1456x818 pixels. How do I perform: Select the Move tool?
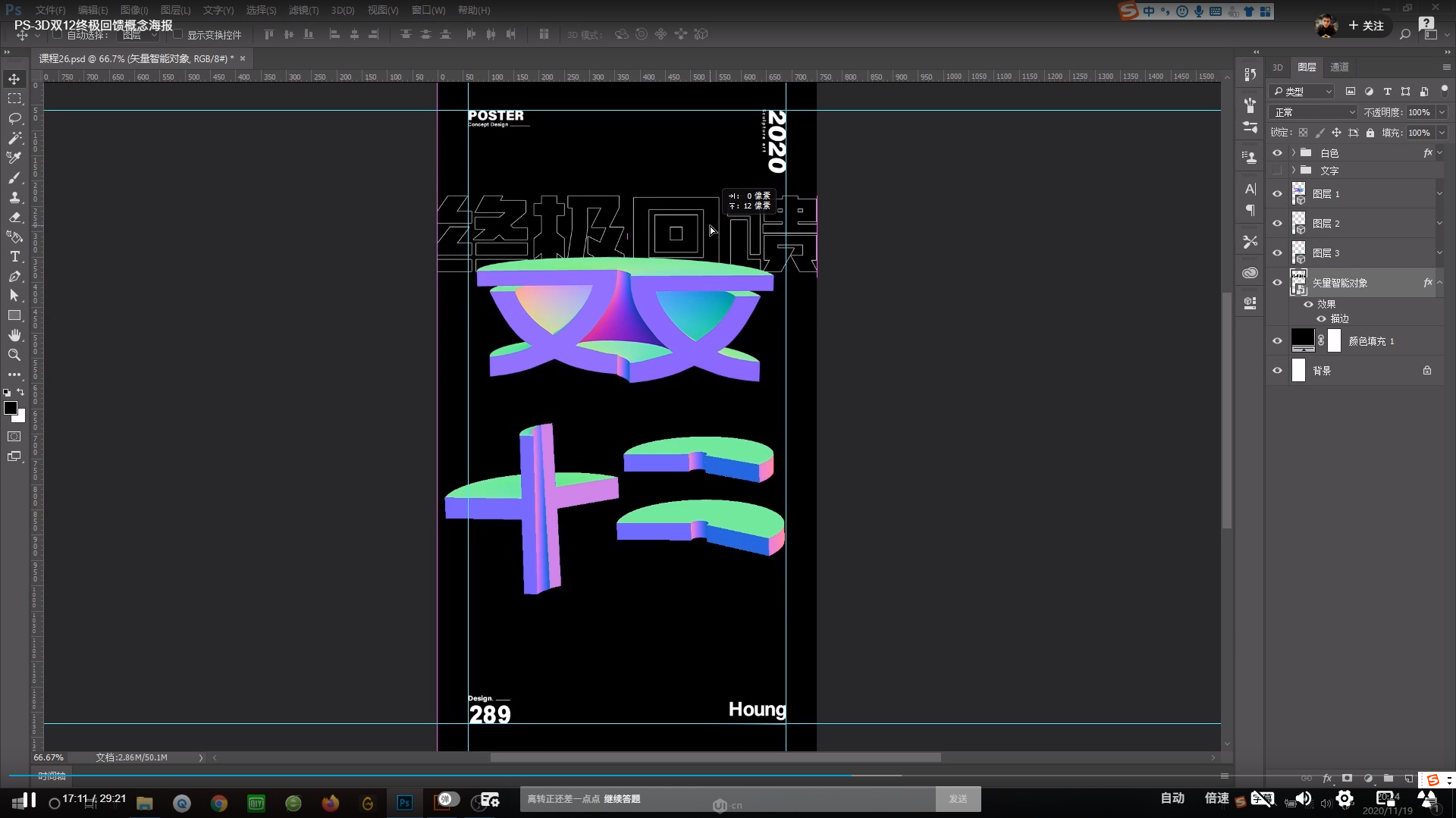coord(14,79)
